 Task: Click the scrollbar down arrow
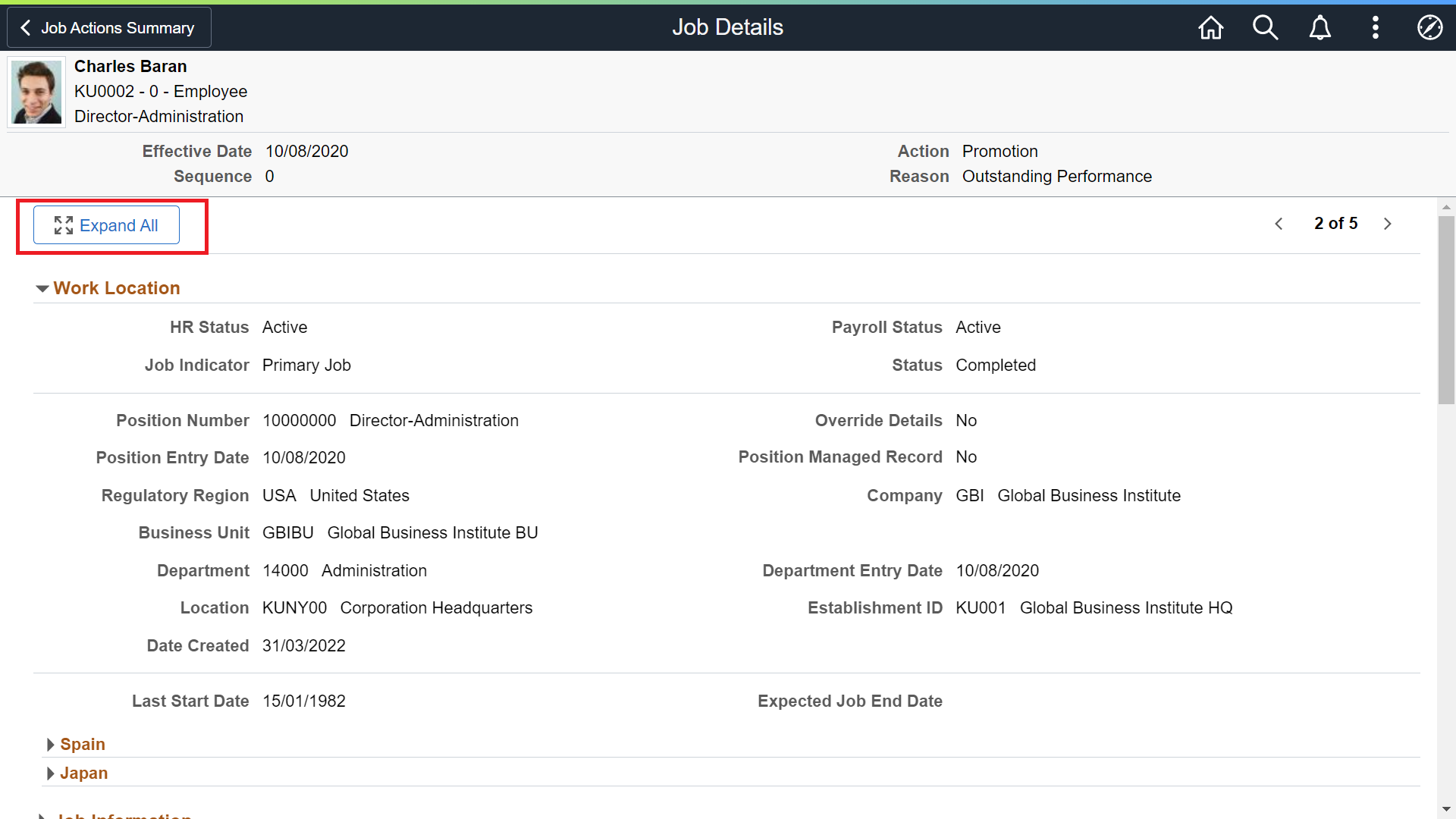pyautogui.click(x=1446, y=809)
